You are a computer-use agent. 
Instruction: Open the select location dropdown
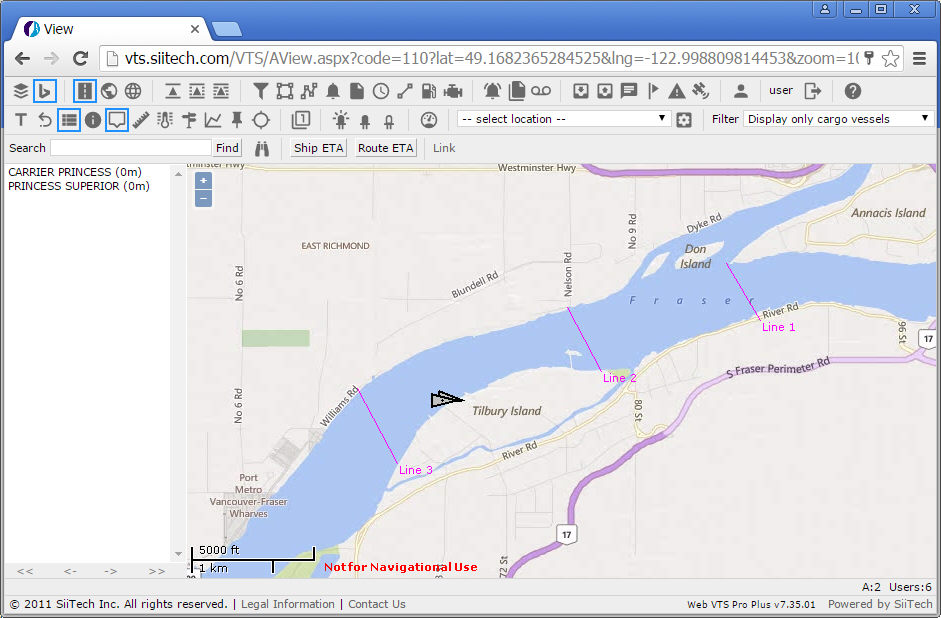click(x=563, y=119)
